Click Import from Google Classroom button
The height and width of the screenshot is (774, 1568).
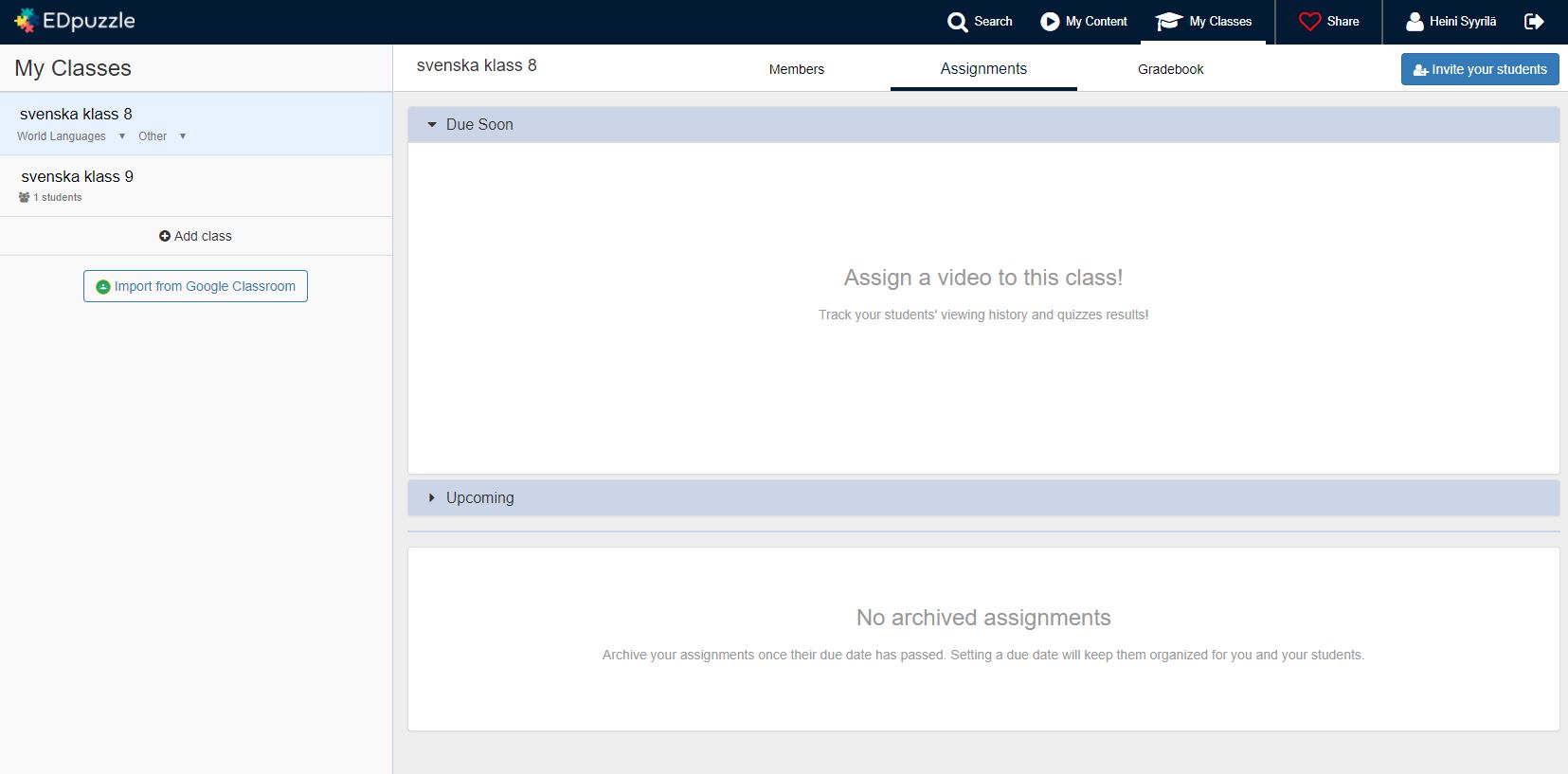[195, 286]
